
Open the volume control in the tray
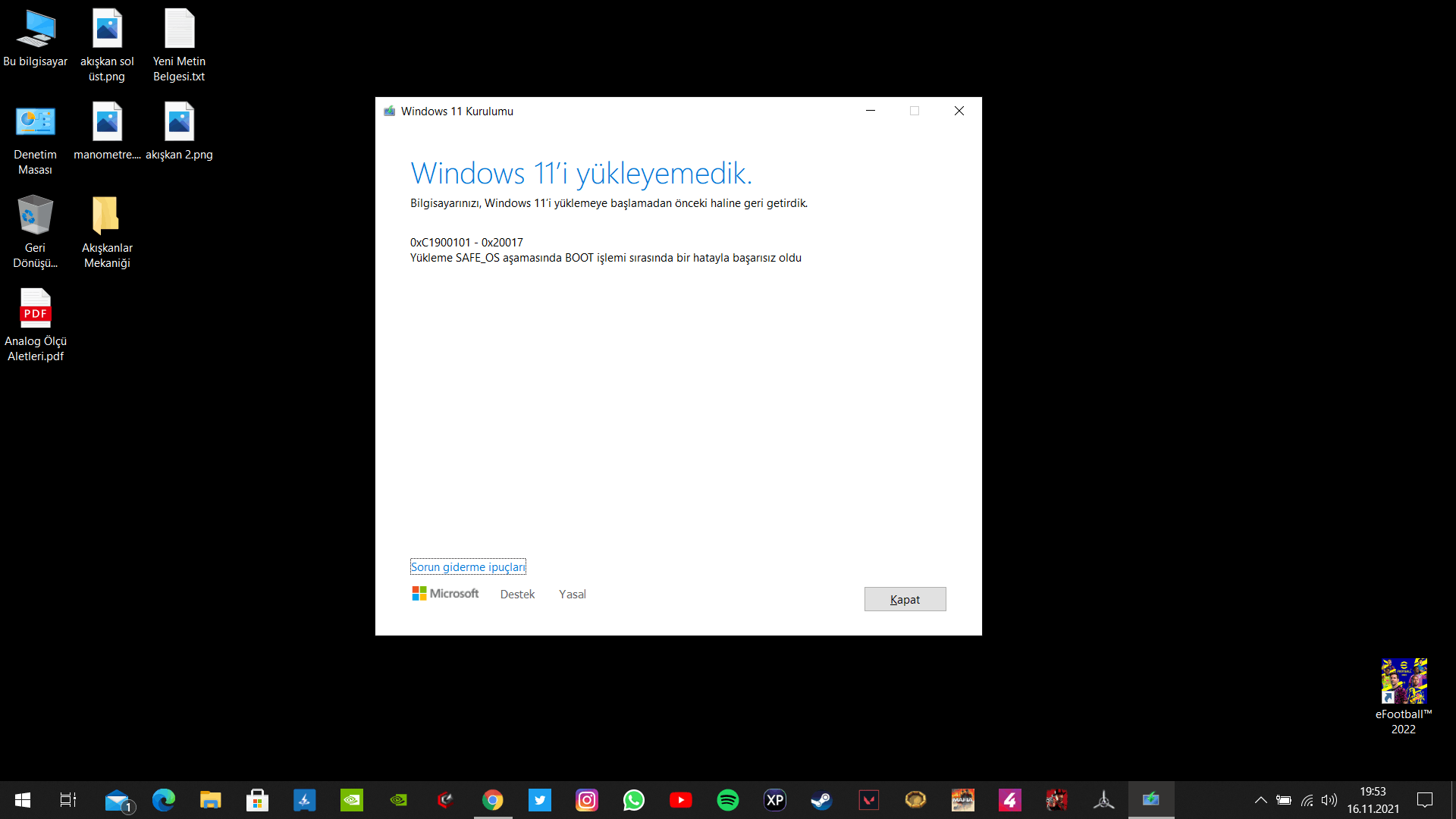[1329, 800]
